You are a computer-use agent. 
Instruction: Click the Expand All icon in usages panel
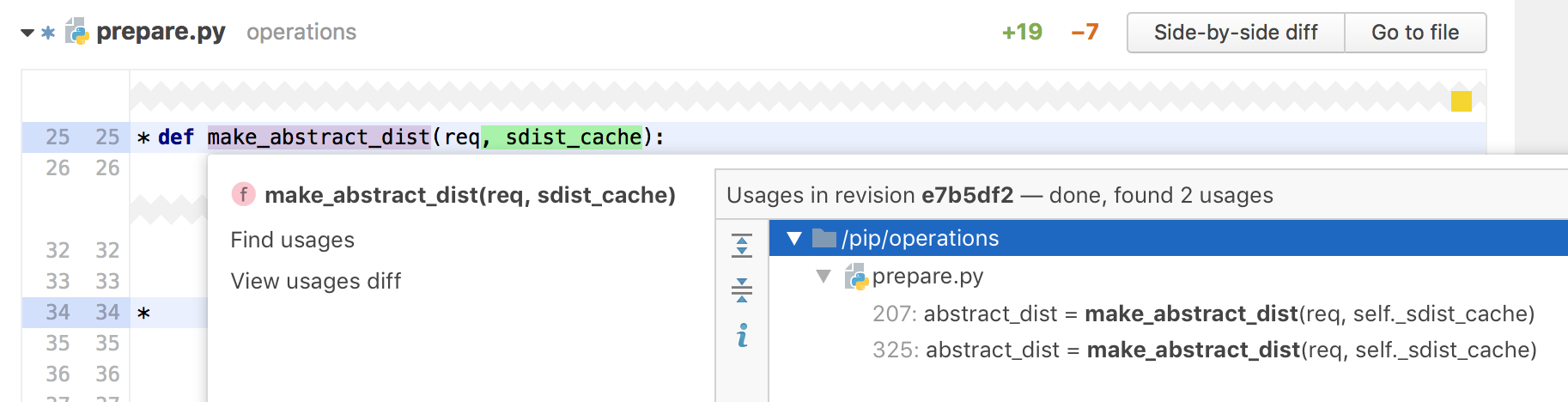pyautogui.click(x=742, y=246)
